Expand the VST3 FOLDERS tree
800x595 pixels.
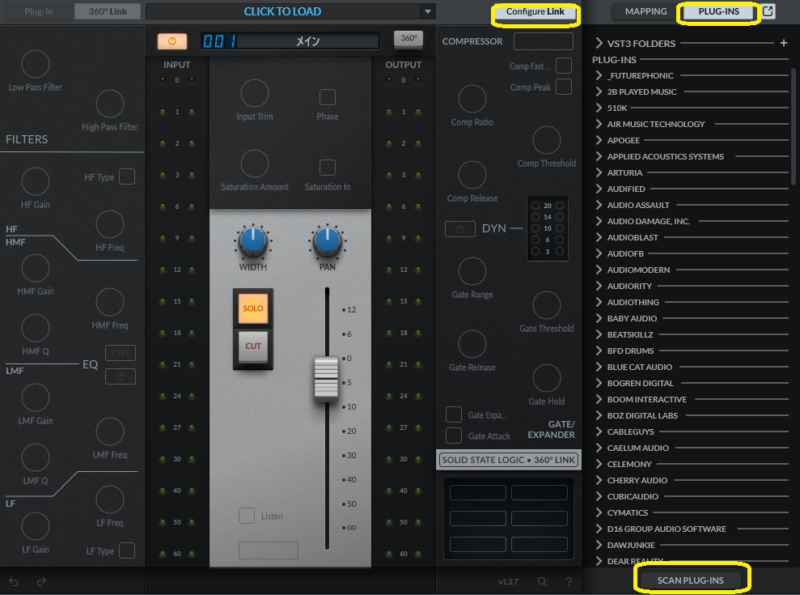(598, 43)
